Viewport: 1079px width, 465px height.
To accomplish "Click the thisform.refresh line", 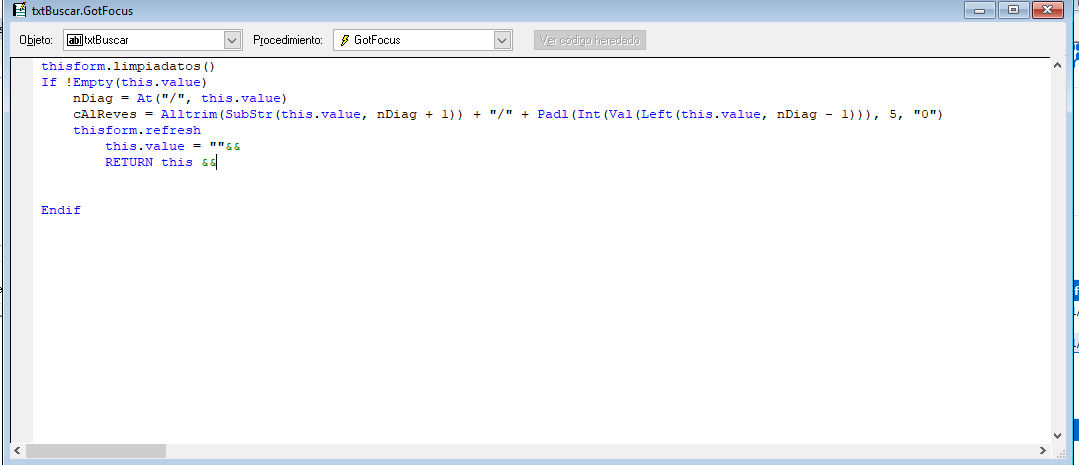I will click(137, 130).
